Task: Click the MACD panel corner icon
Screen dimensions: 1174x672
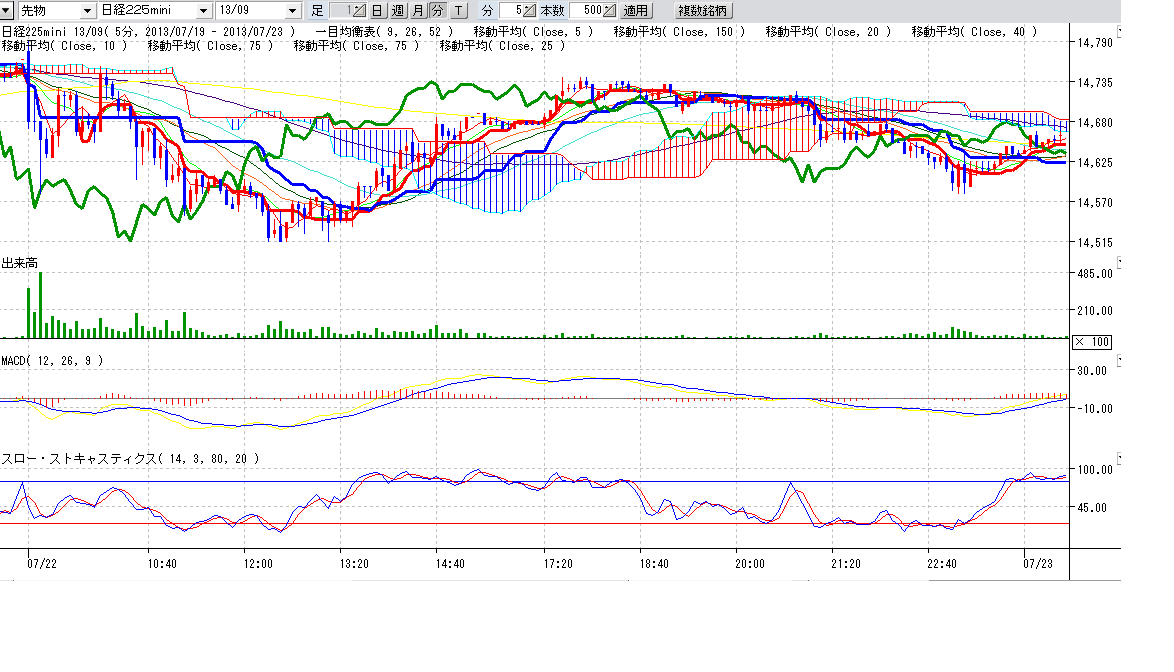Action: pos(1120,359)
